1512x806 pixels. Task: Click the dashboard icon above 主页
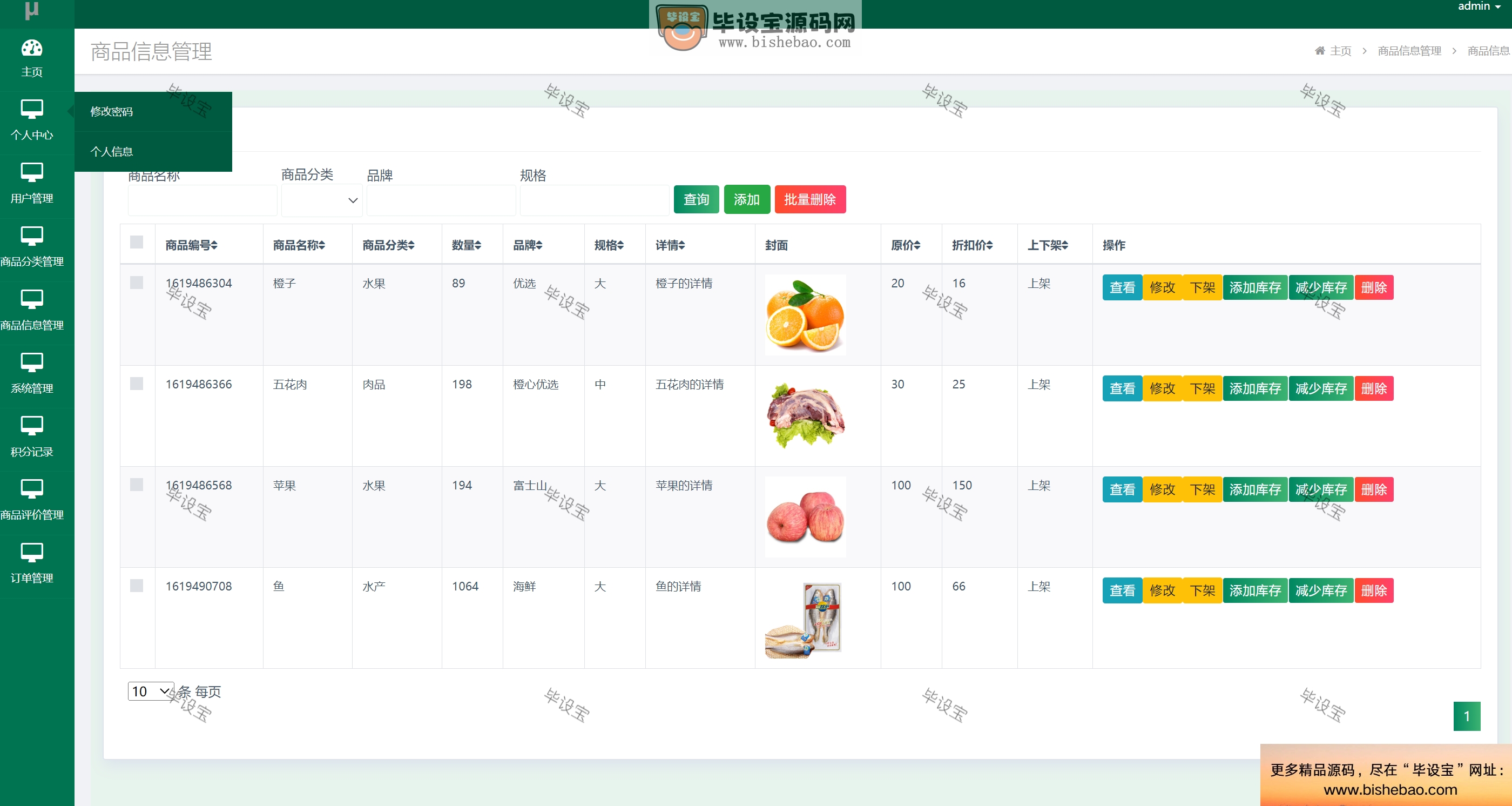click(x=32, y=48)
